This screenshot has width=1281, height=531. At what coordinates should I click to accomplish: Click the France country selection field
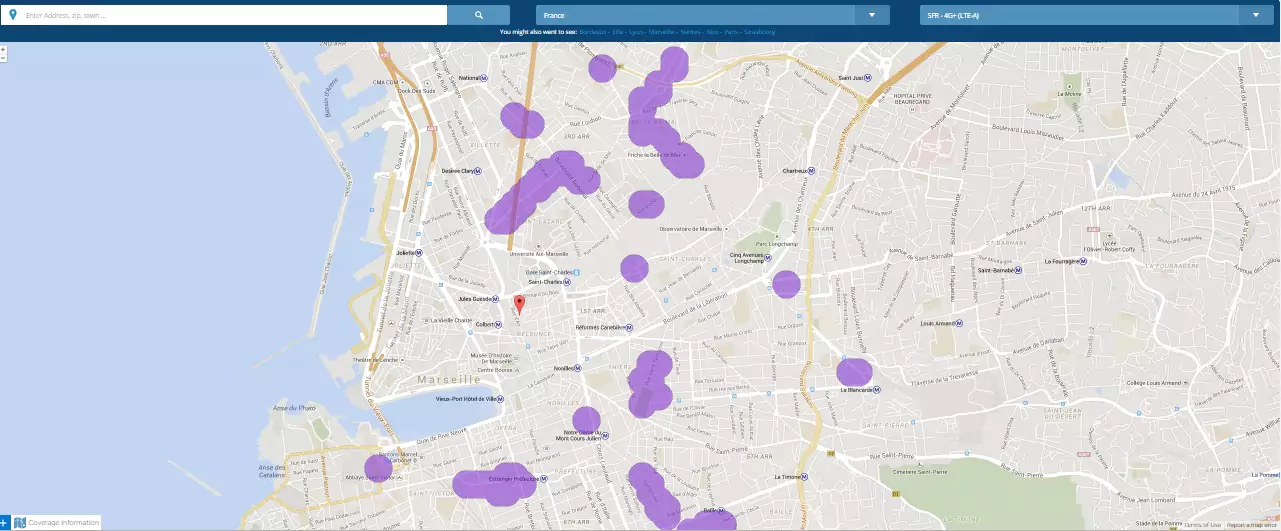(x=695, y=15)
